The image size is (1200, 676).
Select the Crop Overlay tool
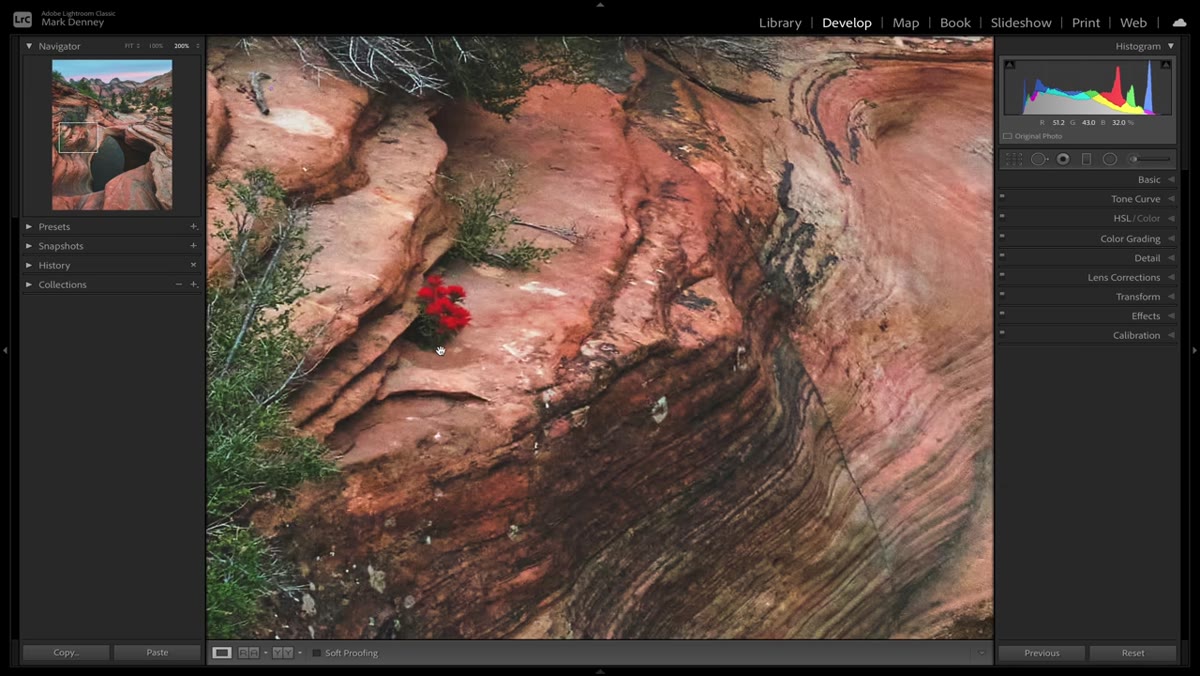[x=1014, y=159]
